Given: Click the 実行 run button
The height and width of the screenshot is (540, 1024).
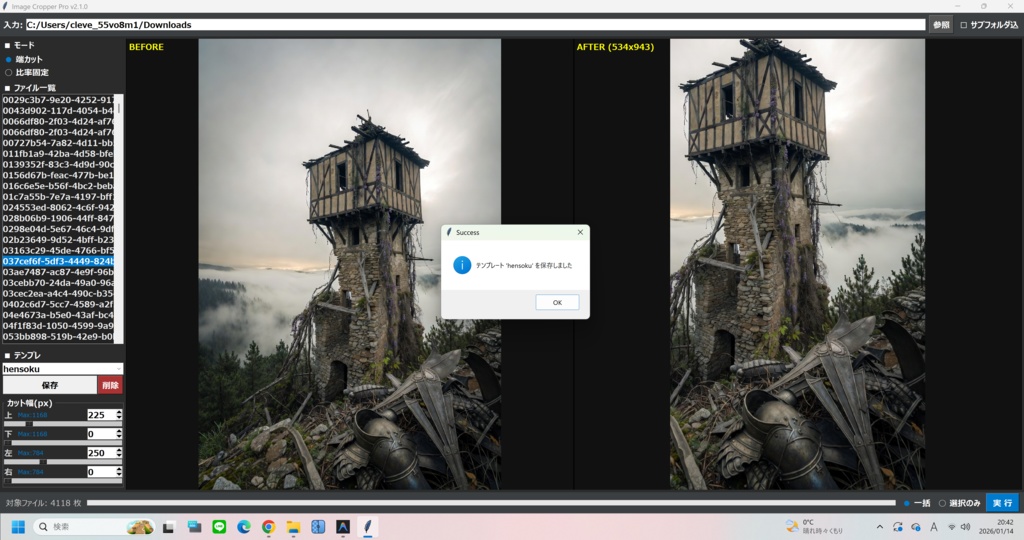Looking at the screenshot, I should (1002, 503).
